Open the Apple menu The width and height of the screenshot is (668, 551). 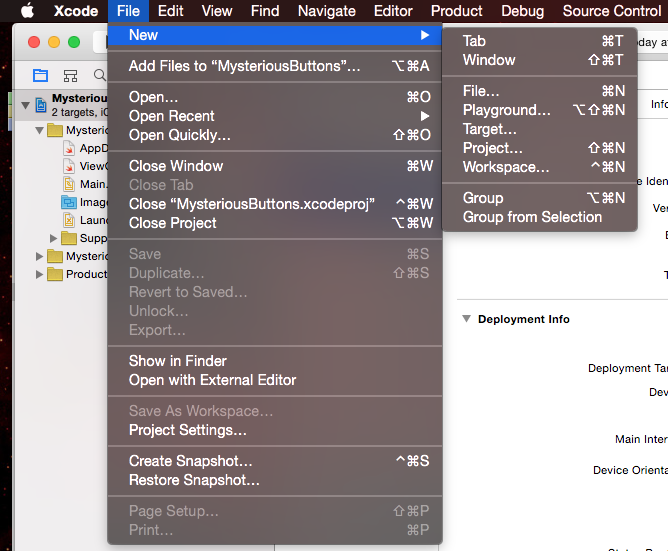28,11
